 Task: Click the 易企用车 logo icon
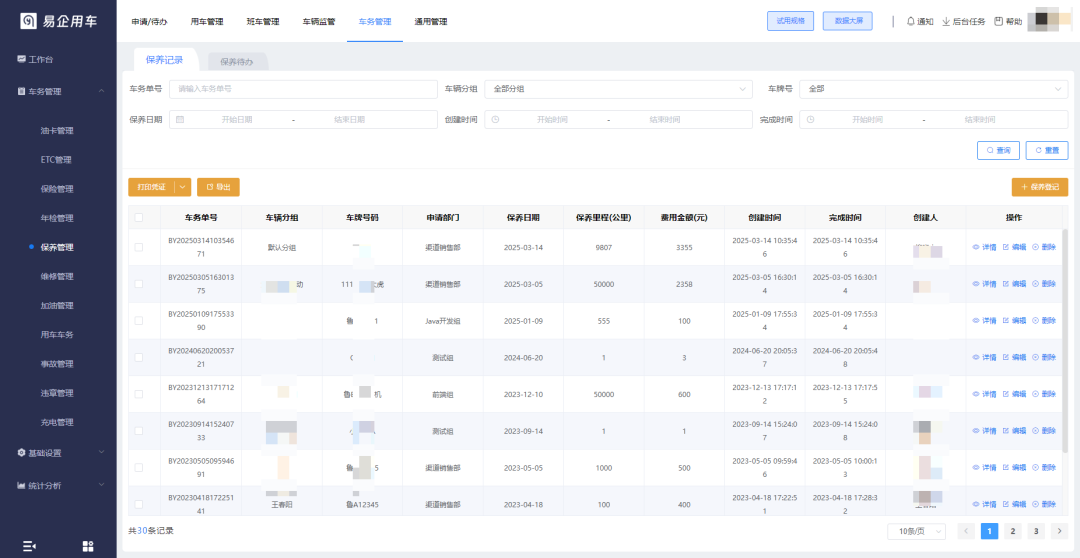click(29, 21)
